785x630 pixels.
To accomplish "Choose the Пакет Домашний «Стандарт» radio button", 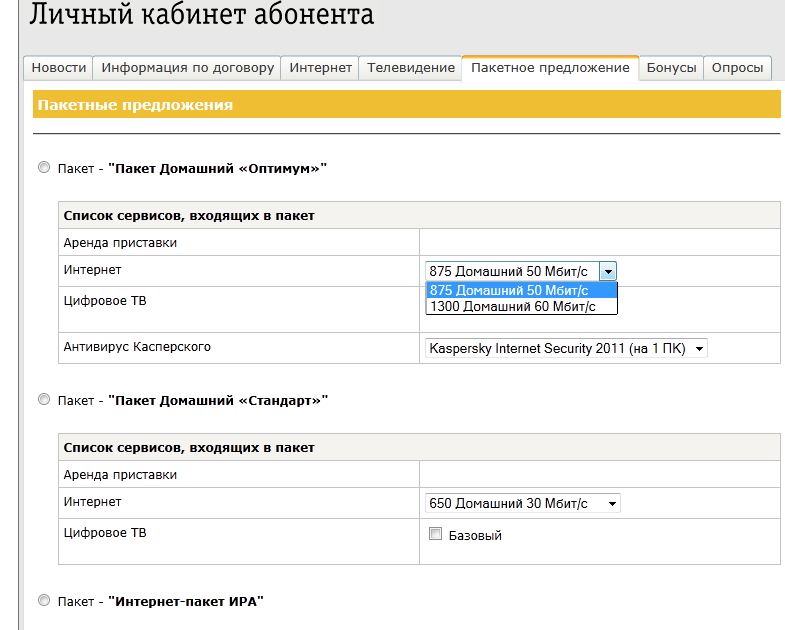I will tap(43, 400).
